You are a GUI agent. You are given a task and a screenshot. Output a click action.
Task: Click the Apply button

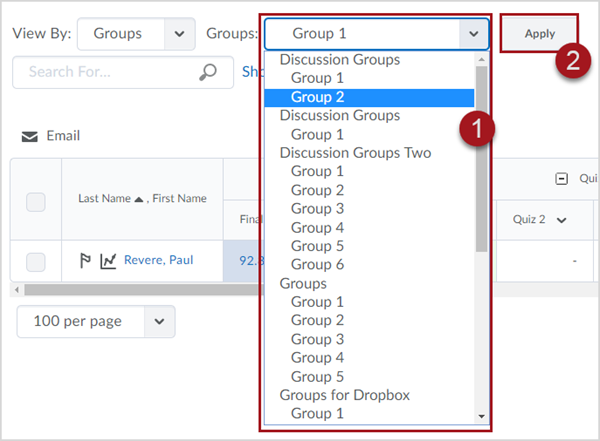[539, 34]
